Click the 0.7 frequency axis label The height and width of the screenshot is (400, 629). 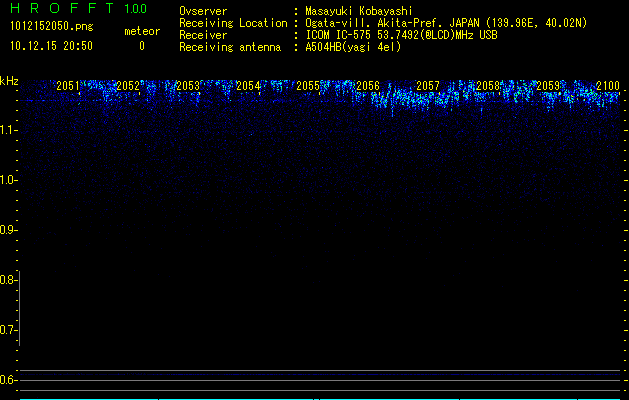coord(8,330)
